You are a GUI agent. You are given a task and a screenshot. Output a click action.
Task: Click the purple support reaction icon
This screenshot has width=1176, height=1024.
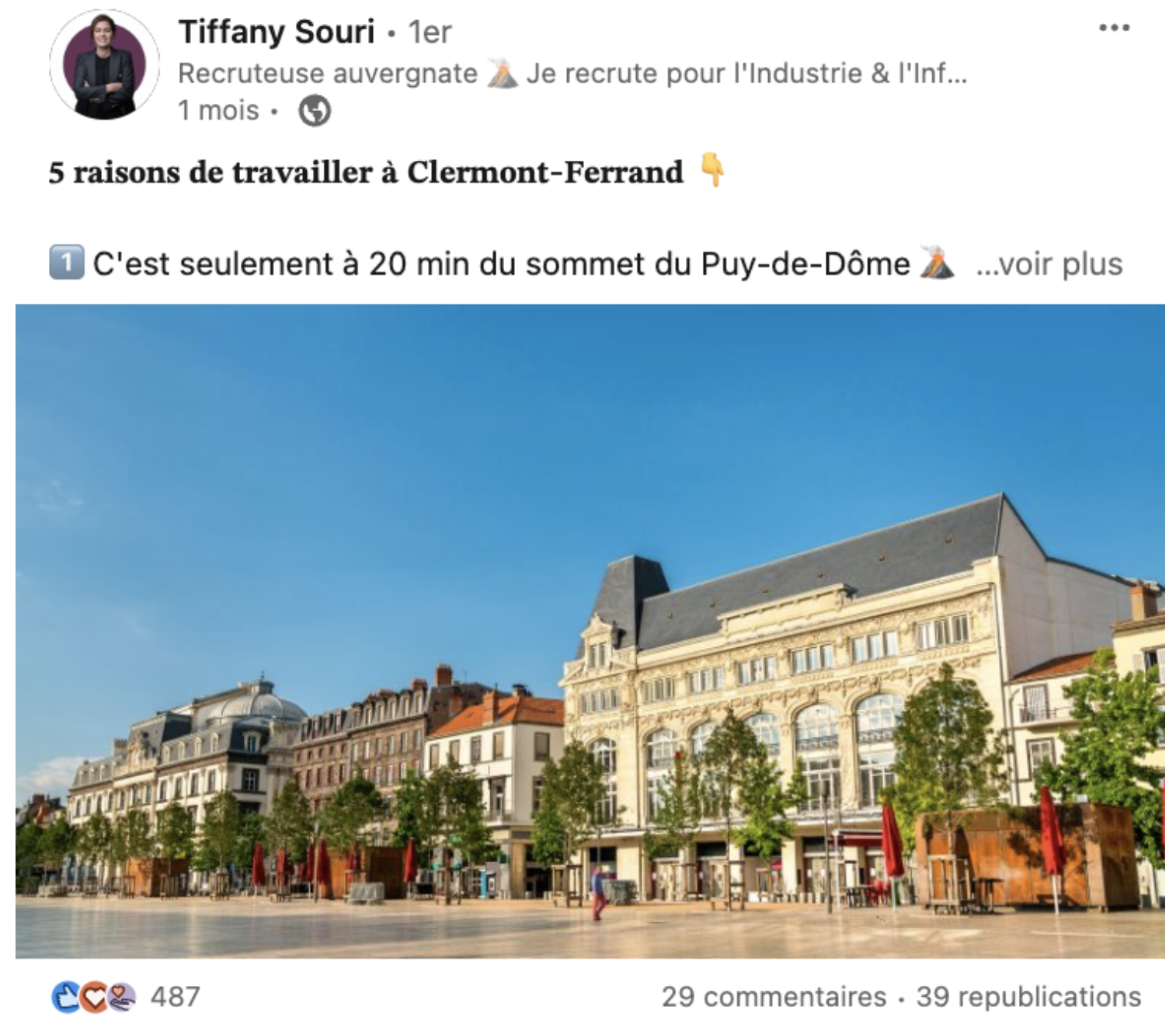point(120,997)
